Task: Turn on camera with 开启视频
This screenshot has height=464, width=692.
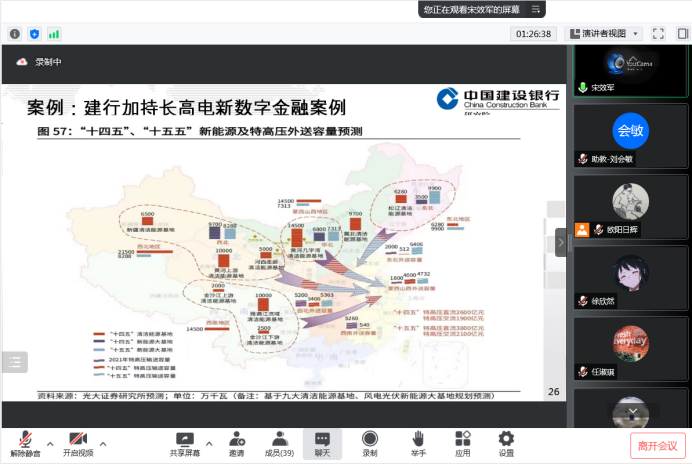Action: 78,444
